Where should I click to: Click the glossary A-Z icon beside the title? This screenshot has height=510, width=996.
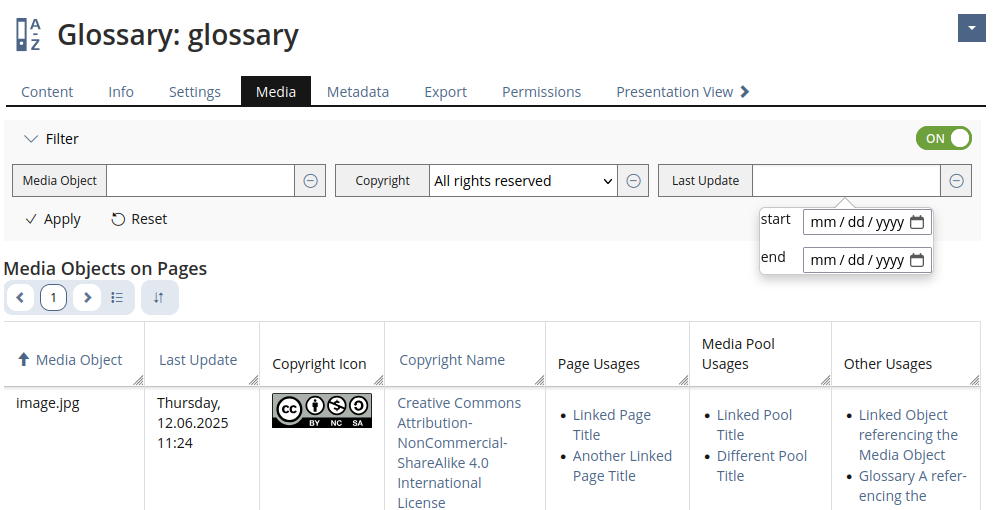click(28, 34)
